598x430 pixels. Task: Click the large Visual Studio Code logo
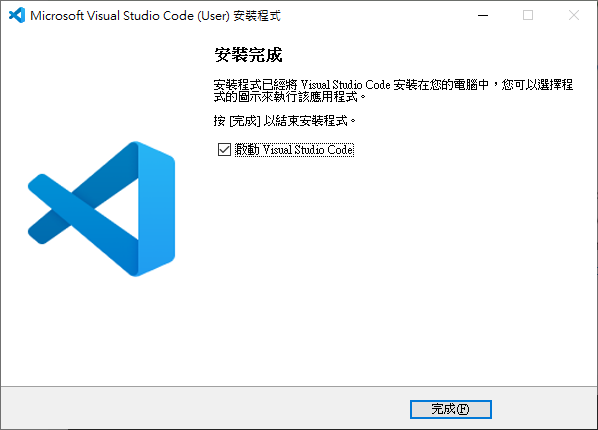[101, 209]
